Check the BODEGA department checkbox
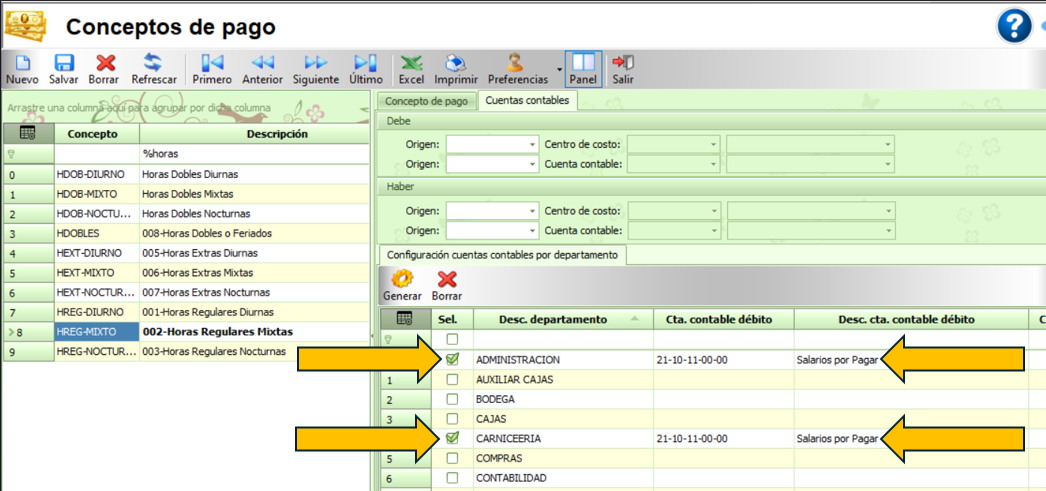Screen dimensions: 1046x491 pyautogui.click(x=452, y=399)
